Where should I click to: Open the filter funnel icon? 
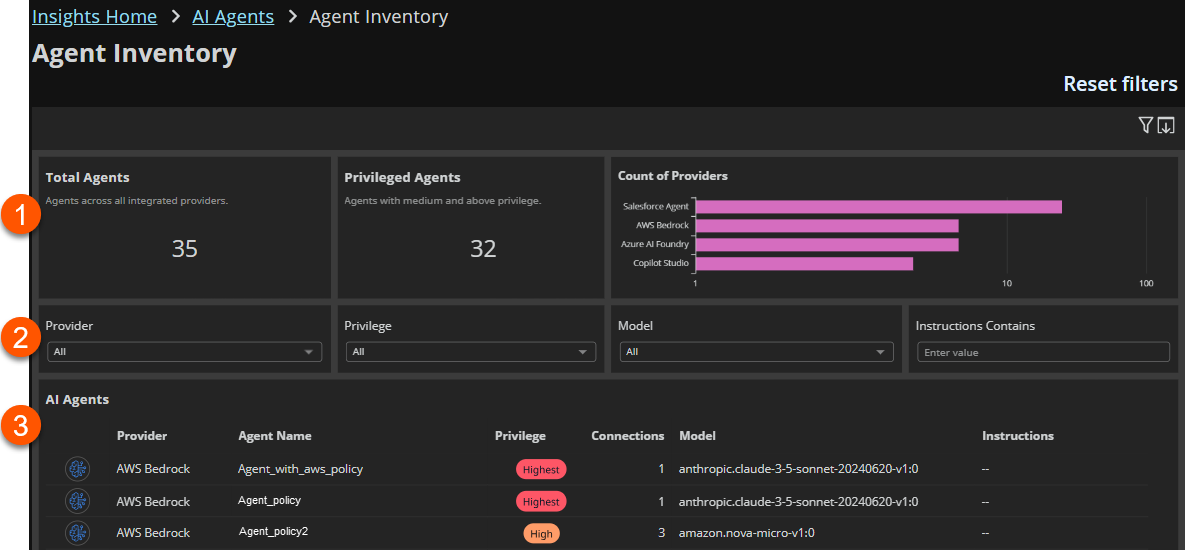[1146, 125]
